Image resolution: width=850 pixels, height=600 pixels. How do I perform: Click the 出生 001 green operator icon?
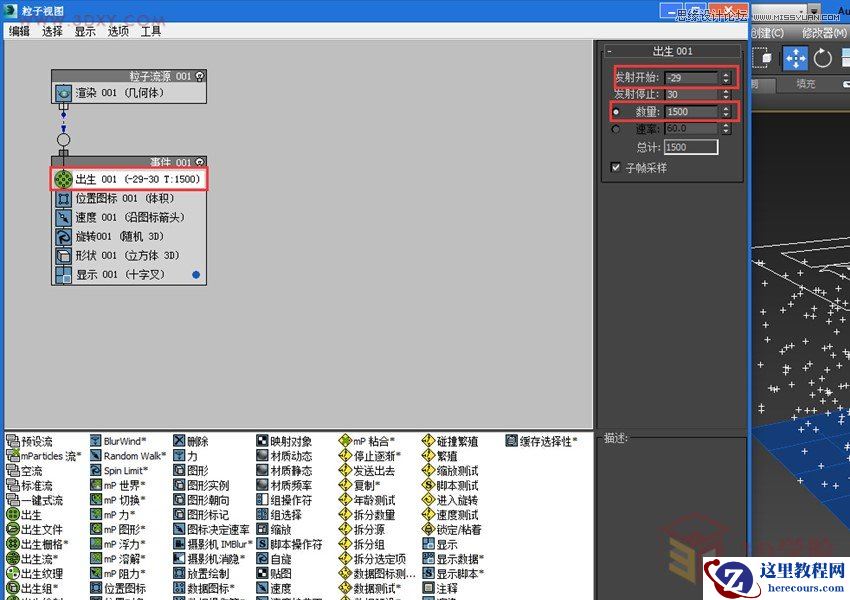coord(63,179)
